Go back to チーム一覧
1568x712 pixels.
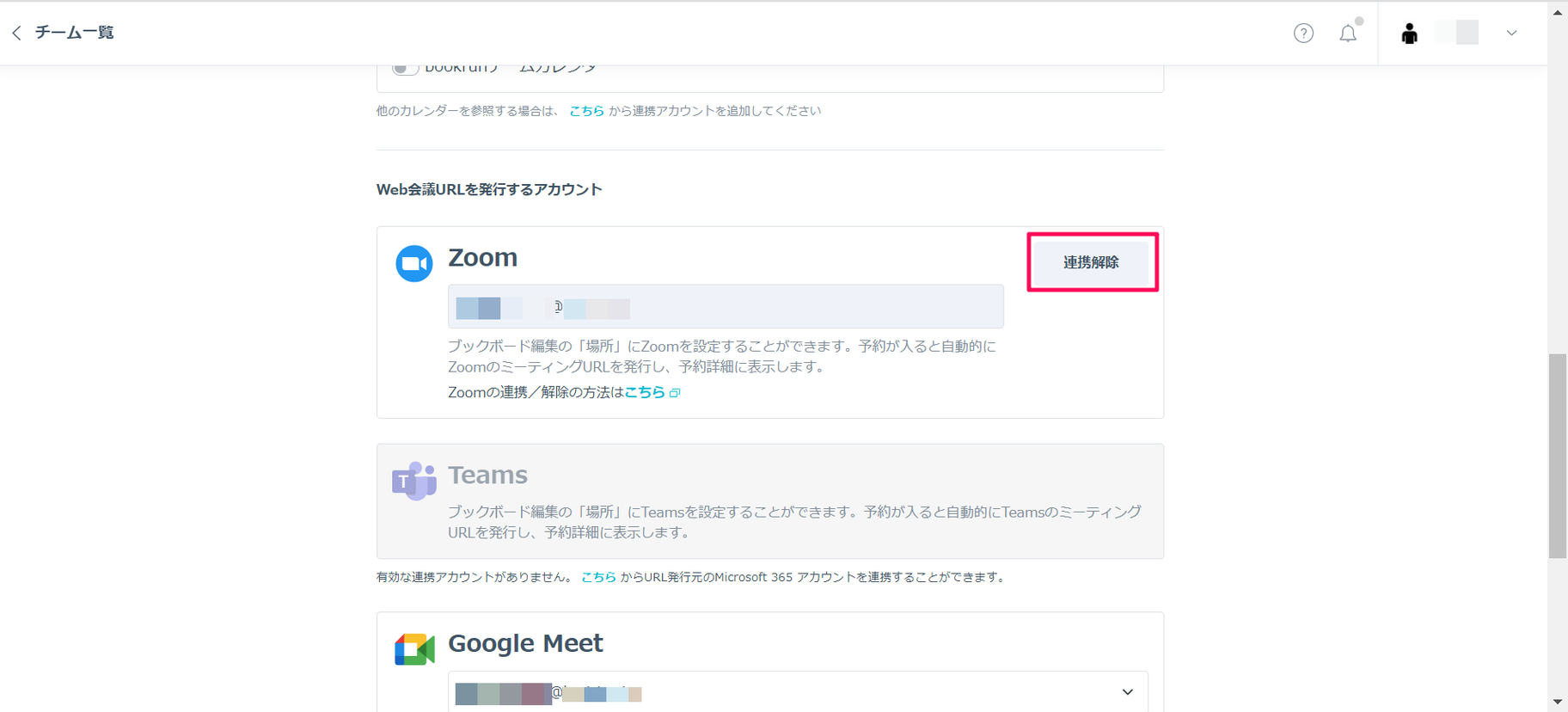63,33
